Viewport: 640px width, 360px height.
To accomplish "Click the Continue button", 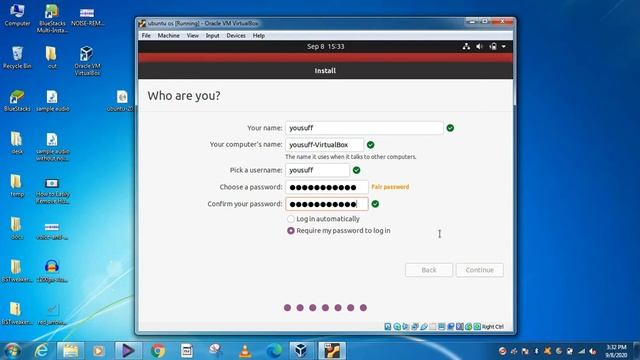I will 480,270.
